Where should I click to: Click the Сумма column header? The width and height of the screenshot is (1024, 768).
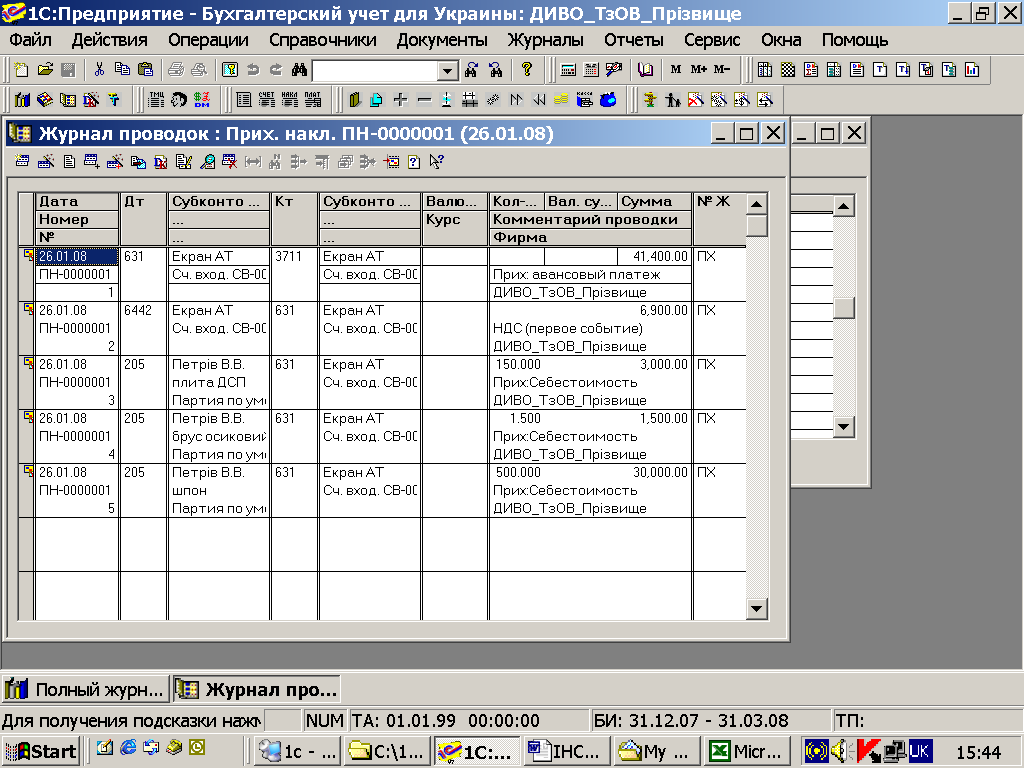(654, 201)
